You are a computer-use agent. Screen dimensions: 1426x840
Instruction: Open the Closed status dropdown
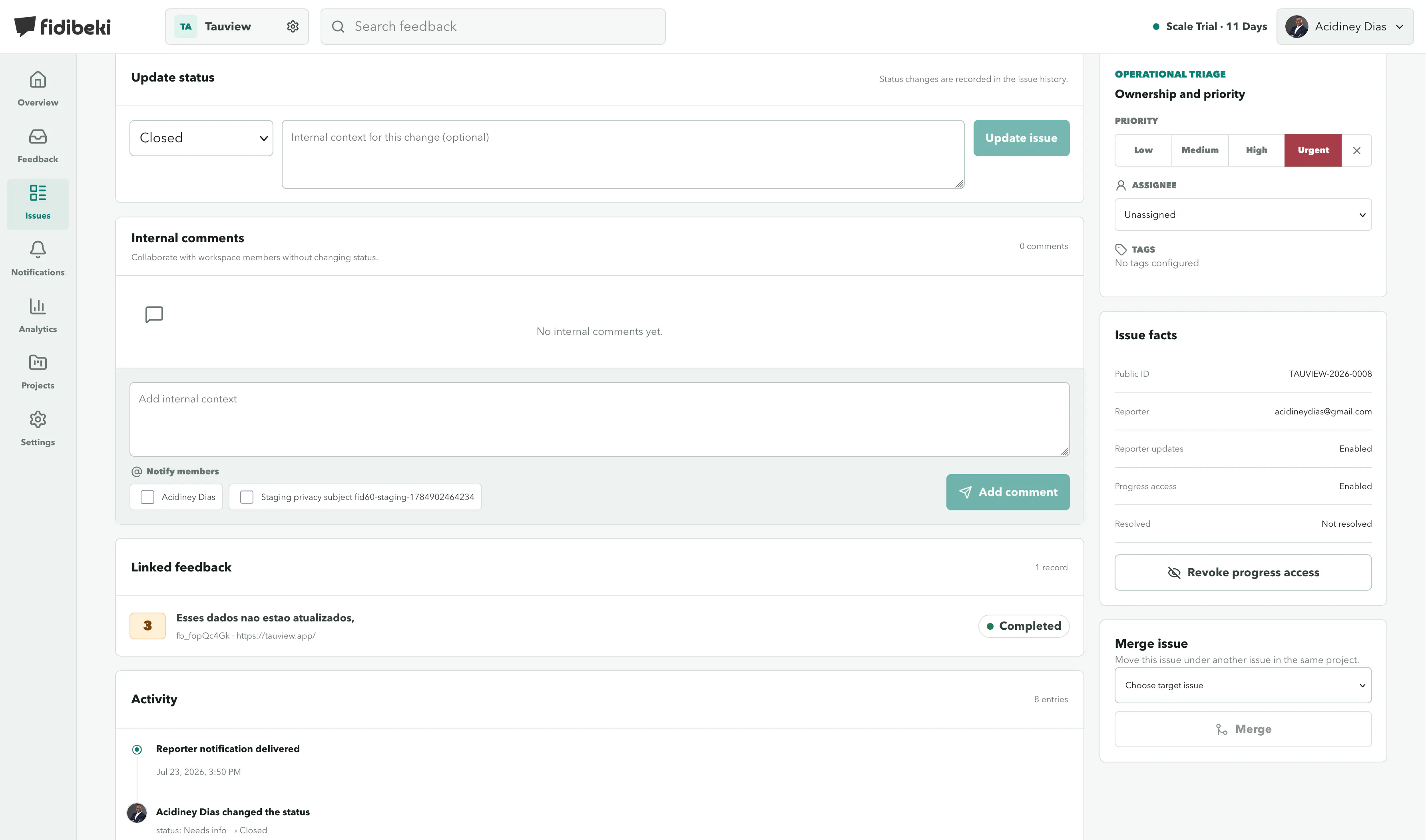[201, 138]
